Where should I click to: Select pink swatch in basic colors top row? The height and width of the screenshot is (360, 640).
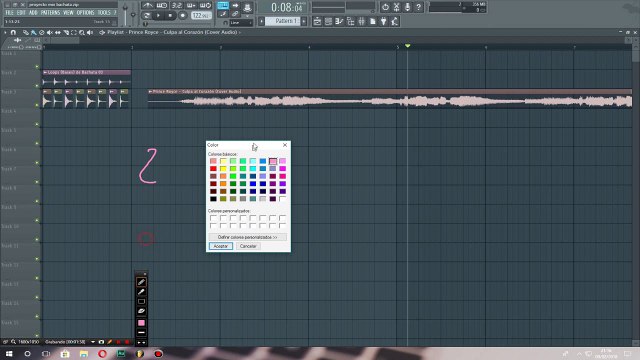pos(273,161)
